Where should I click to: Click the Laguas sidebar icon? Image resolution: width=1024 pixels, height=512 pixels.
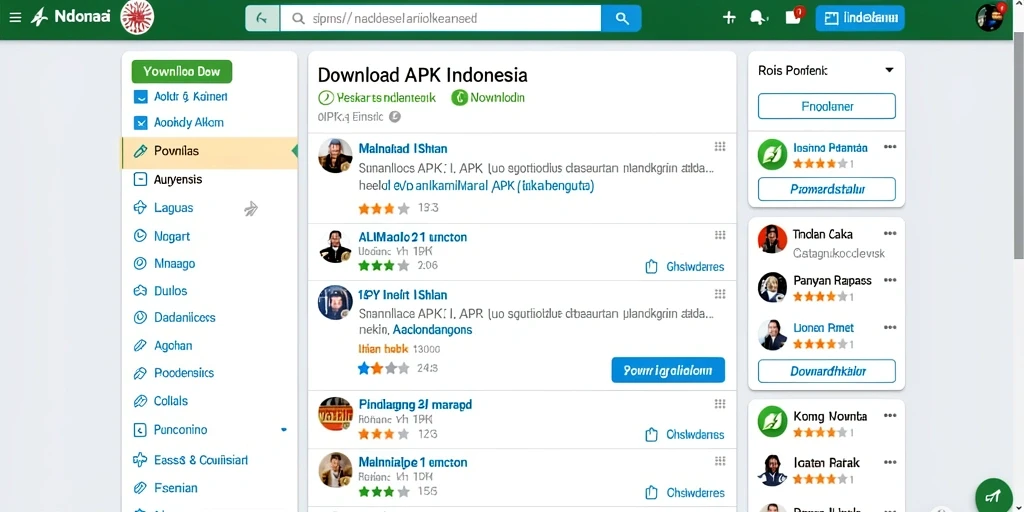[x=140, y=208]
